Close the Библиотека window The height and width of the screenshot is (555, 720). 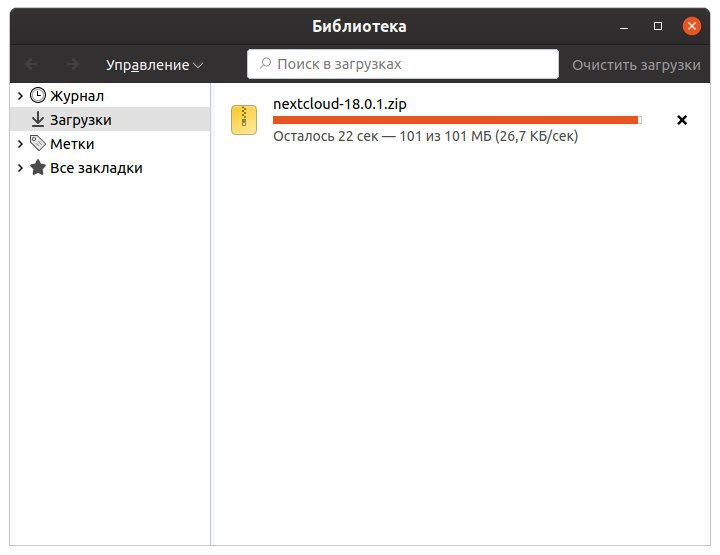[692, 26]
